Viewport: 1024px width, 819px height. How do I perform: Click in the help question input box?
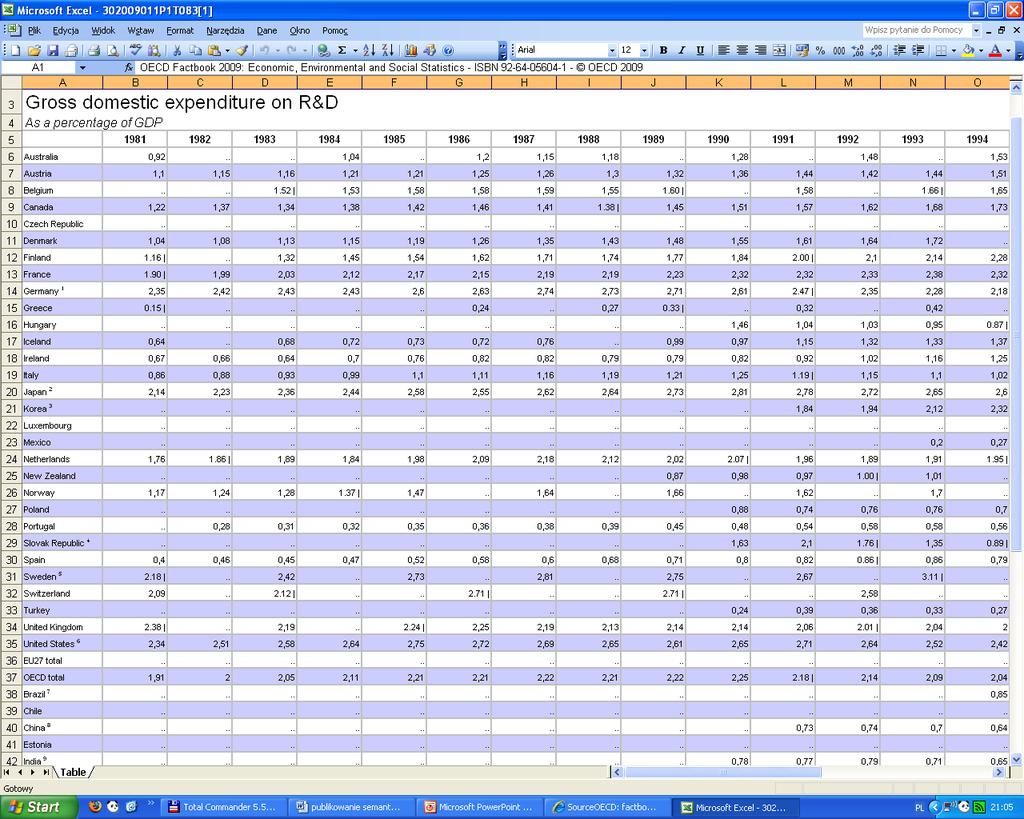917,30
